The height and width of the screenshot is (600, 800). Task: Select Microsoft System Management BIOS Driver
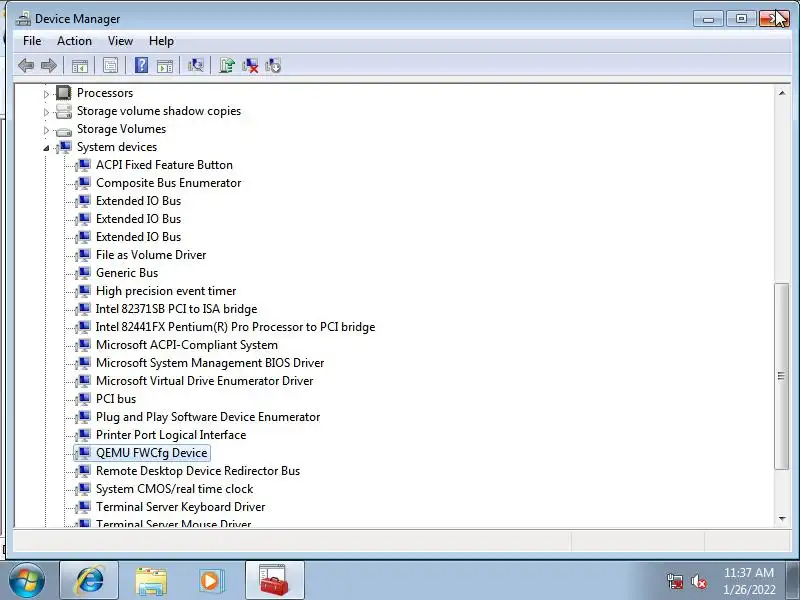[x=210, y=363]
